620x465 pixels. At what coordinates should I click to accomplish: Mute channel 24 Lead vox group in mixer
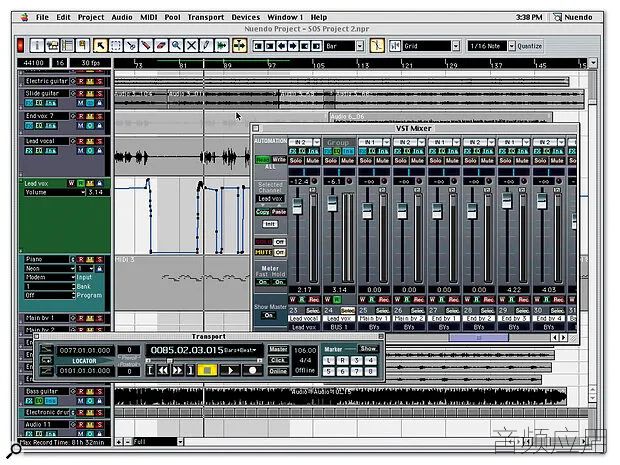[x=348, y=161]
